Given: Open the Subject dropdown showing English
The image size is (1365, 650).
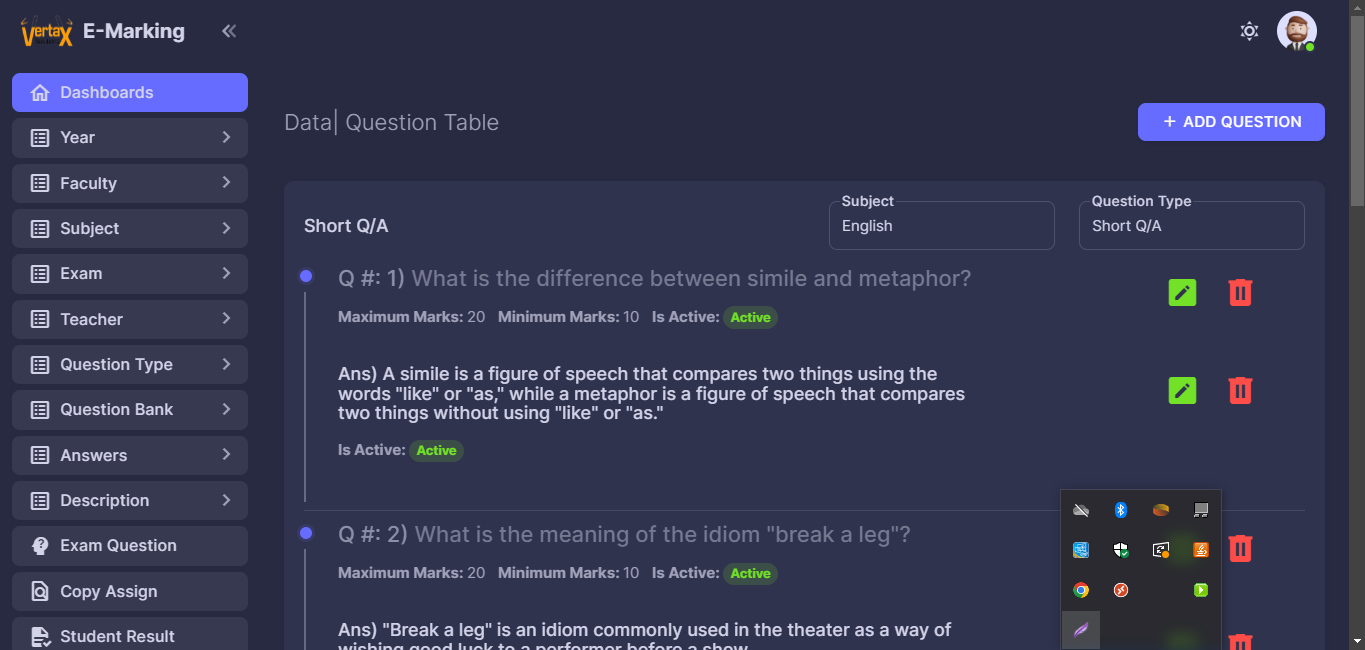Looking at the screenshot, I should pyautogui.click(x=941, y=226).
